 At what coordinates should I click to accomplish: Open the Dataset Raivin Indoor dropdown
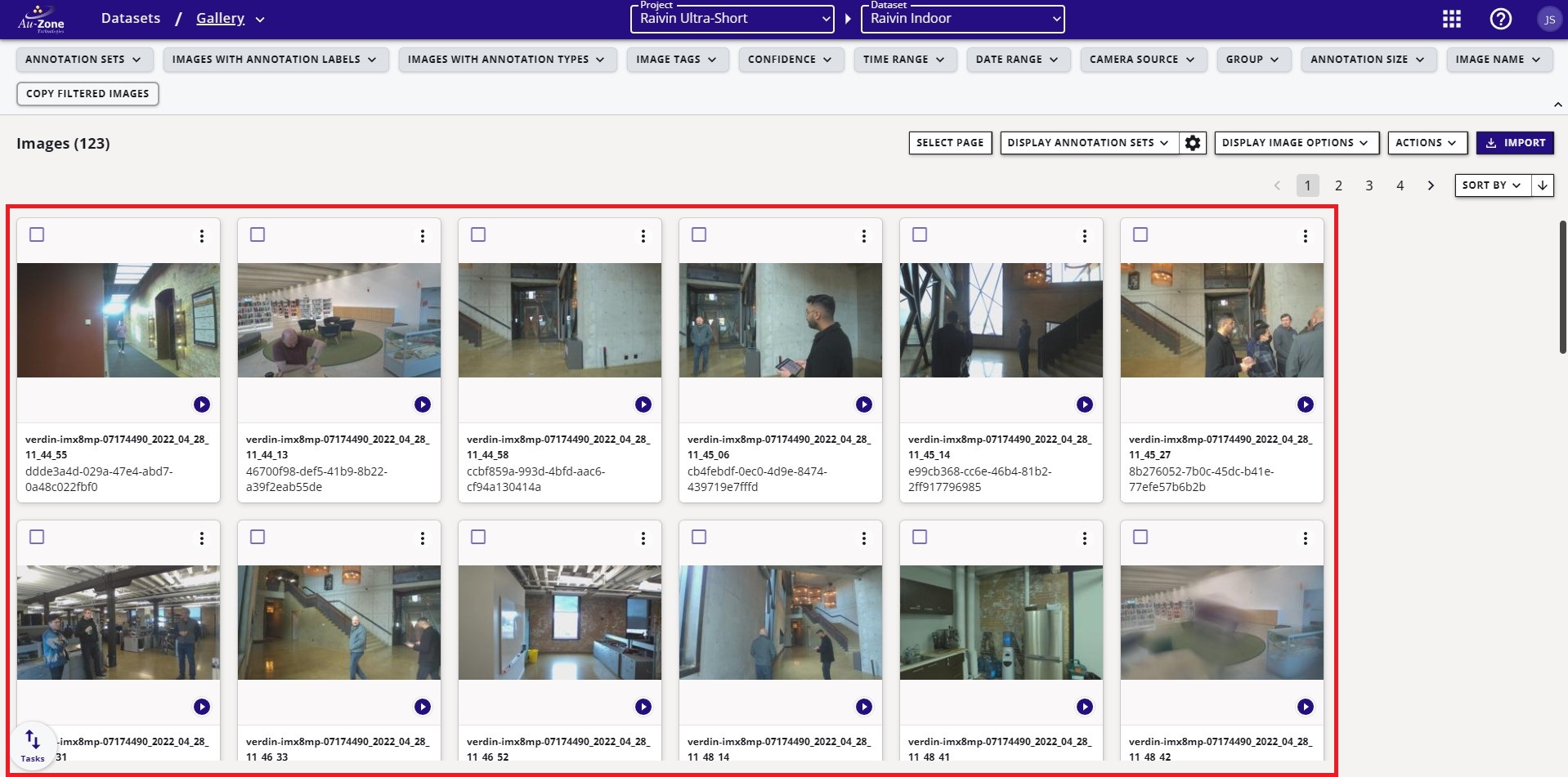click(962, 19)
